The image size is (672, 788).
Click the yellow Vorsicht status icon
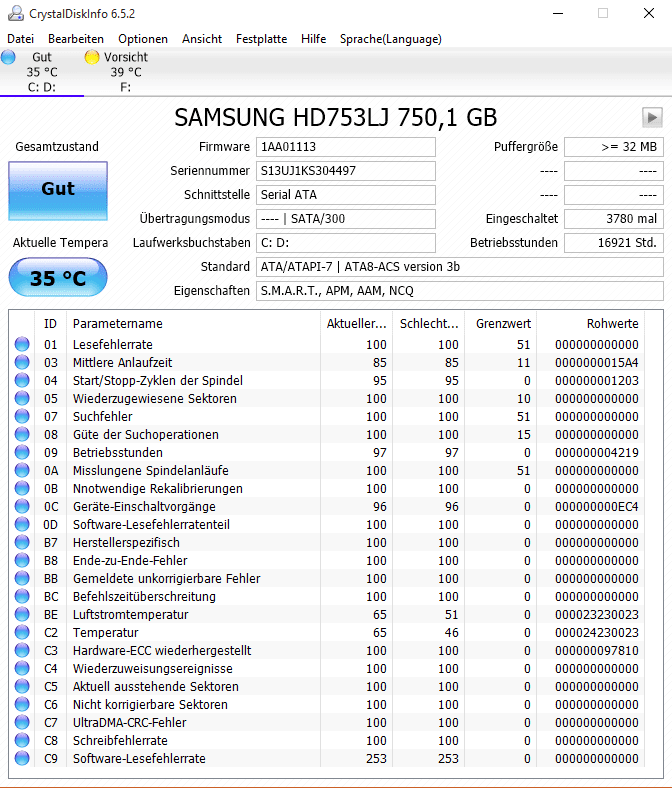[x=92, y=57]
